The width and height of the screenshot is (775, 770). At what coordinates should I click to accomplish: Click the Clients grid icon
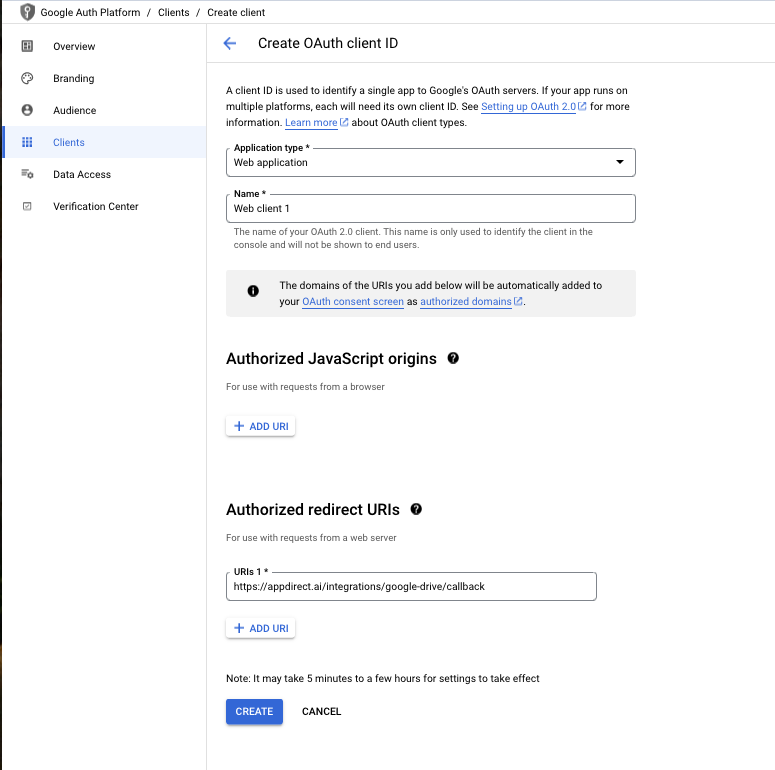(x=27, y=142)
